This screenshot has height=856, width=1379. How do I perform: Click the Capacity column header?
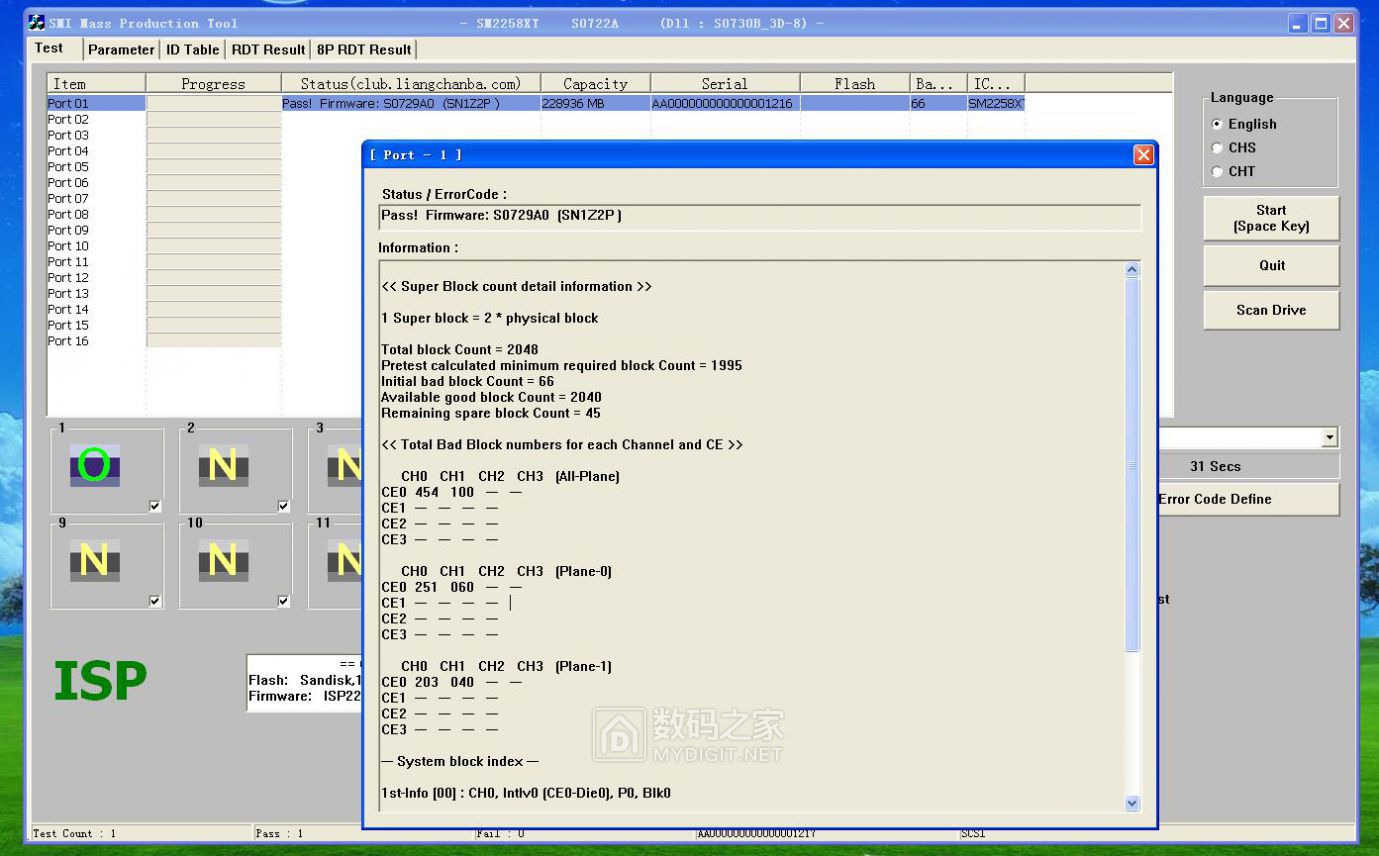point(595,84)
